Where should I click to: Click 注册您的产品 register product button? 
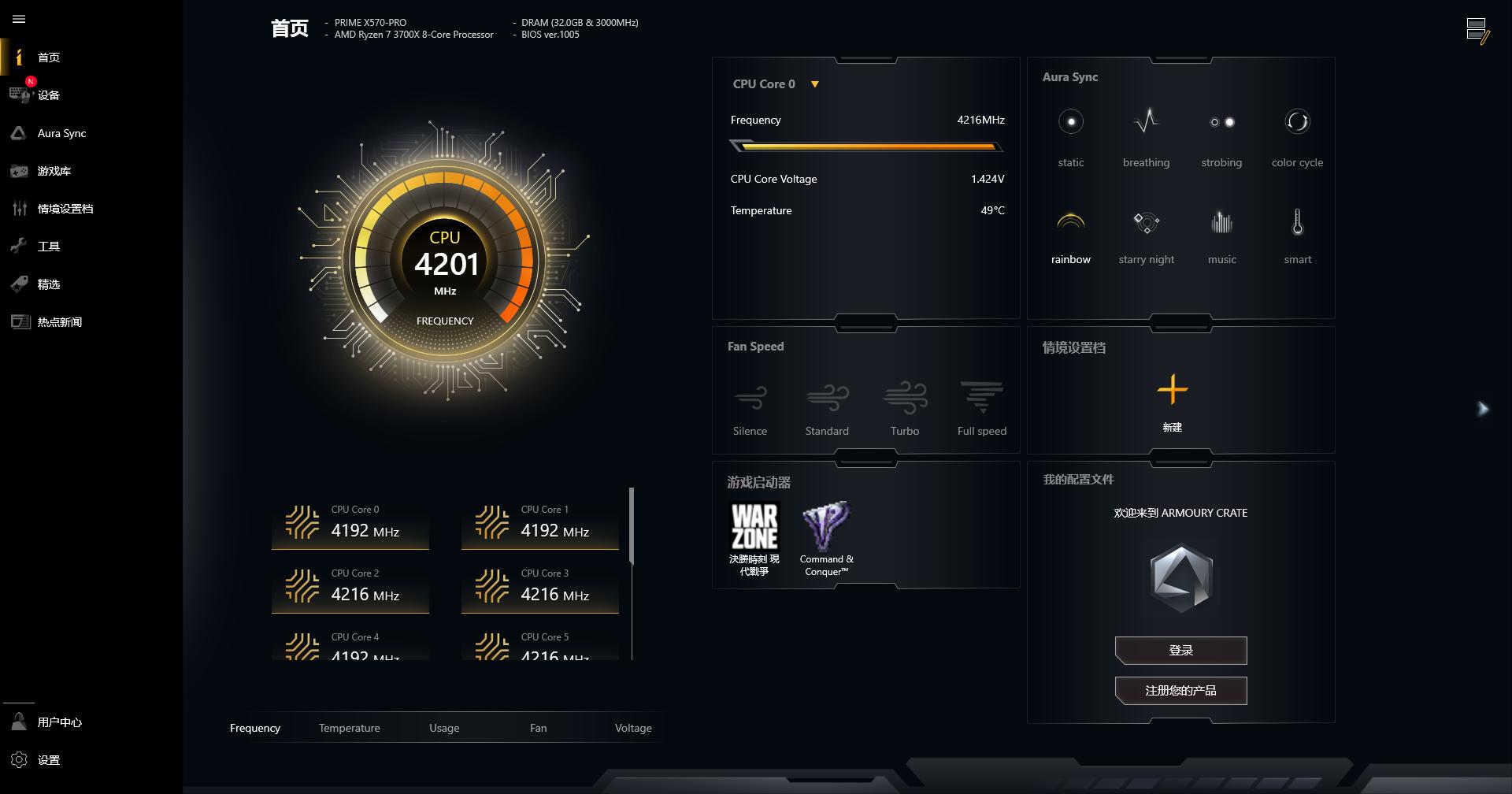[1180, 691]
